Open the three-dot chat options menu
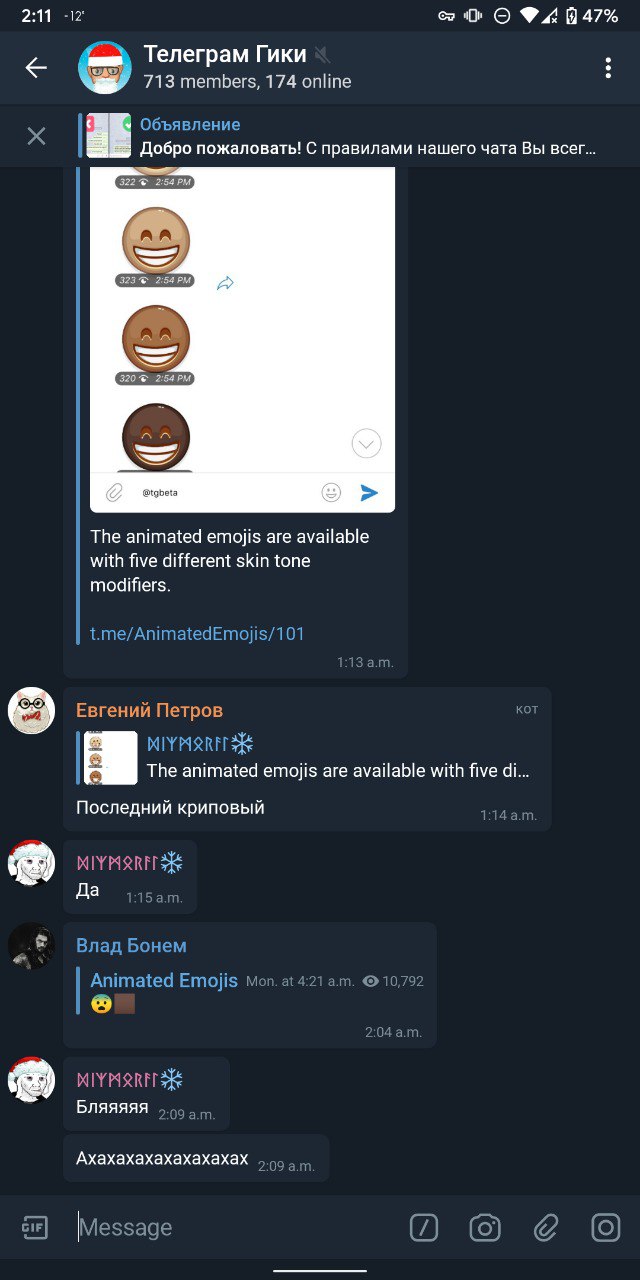Viewport: 640px width, 1280px height. [x=607, y=68]
